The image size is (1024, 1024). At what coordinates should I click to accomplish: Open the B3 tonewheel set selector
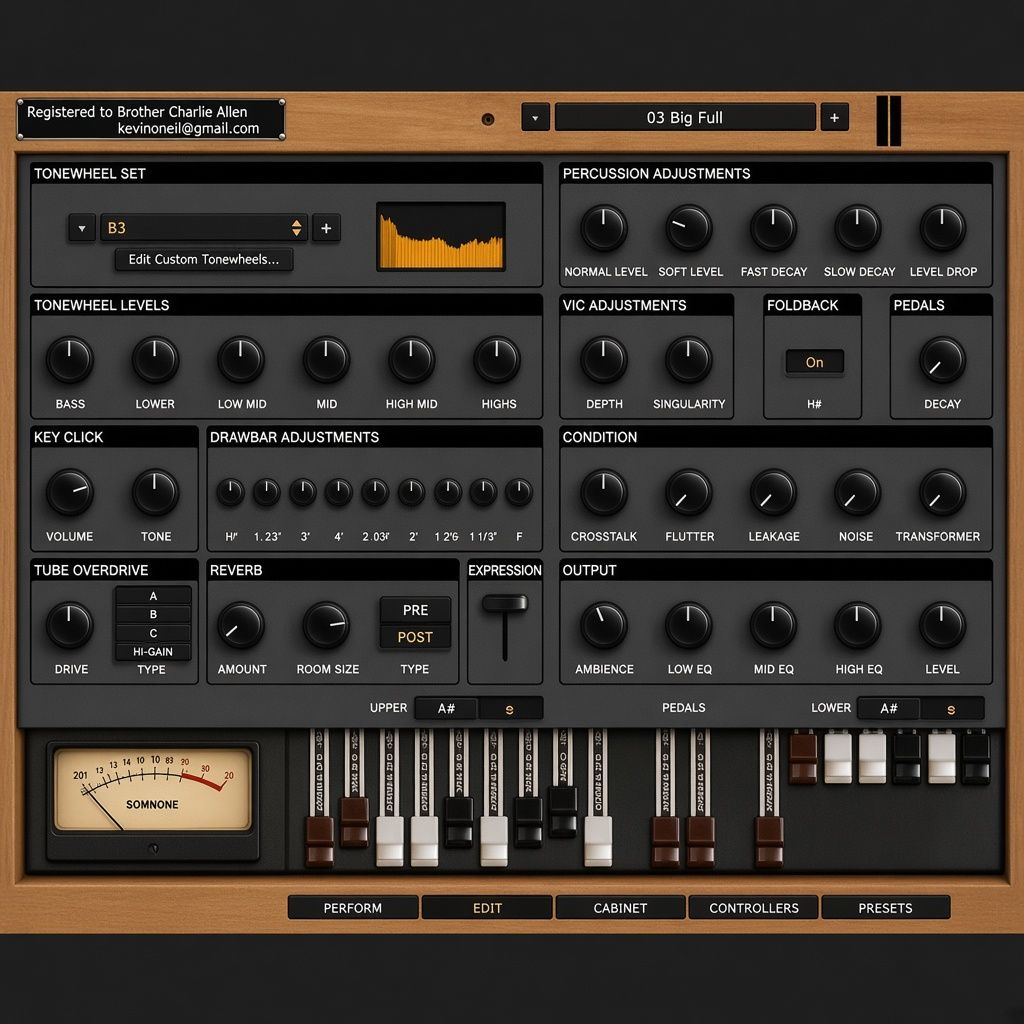click(x=204, y=228)
